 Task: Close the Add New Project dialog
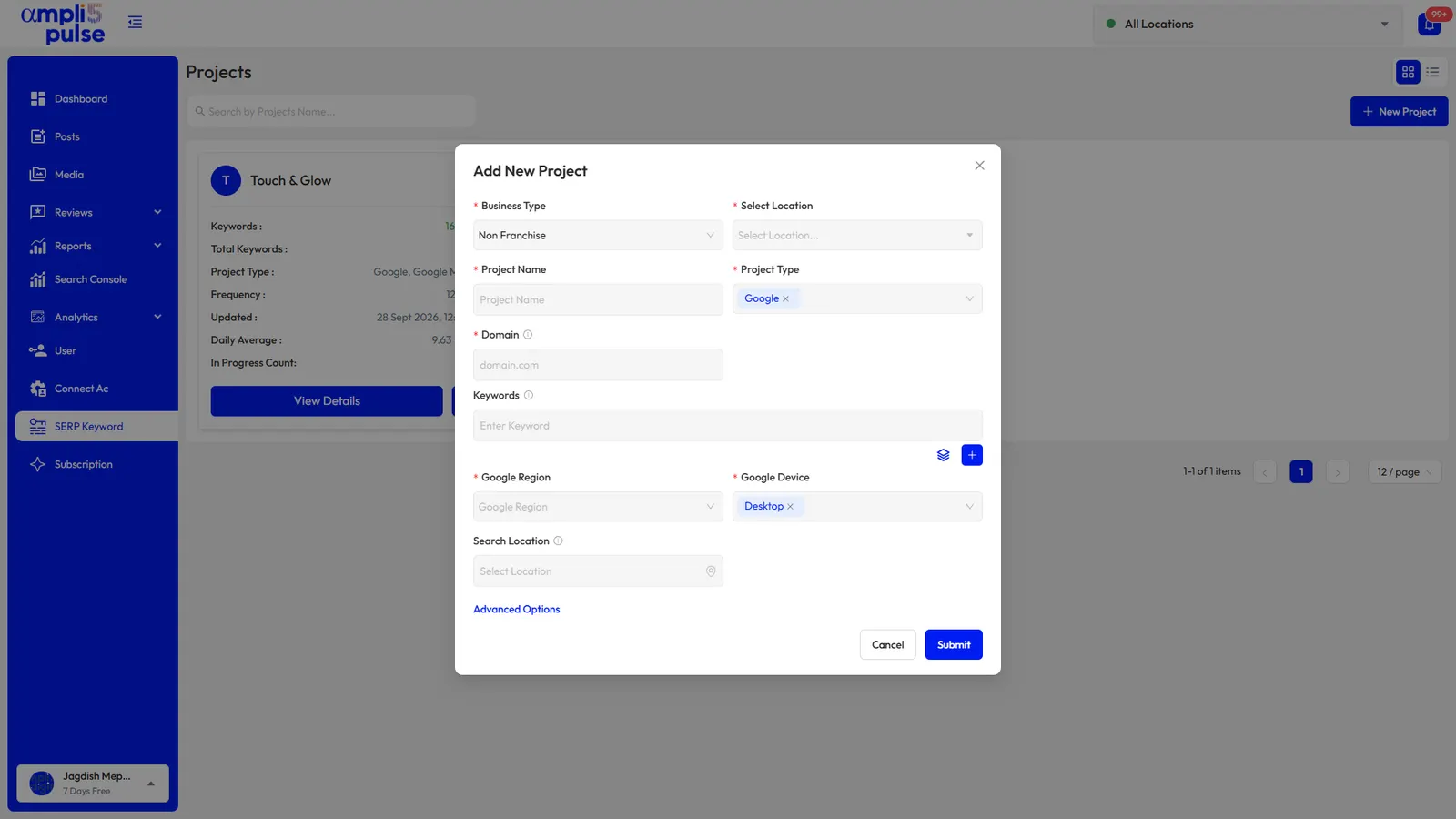(979, 166)
